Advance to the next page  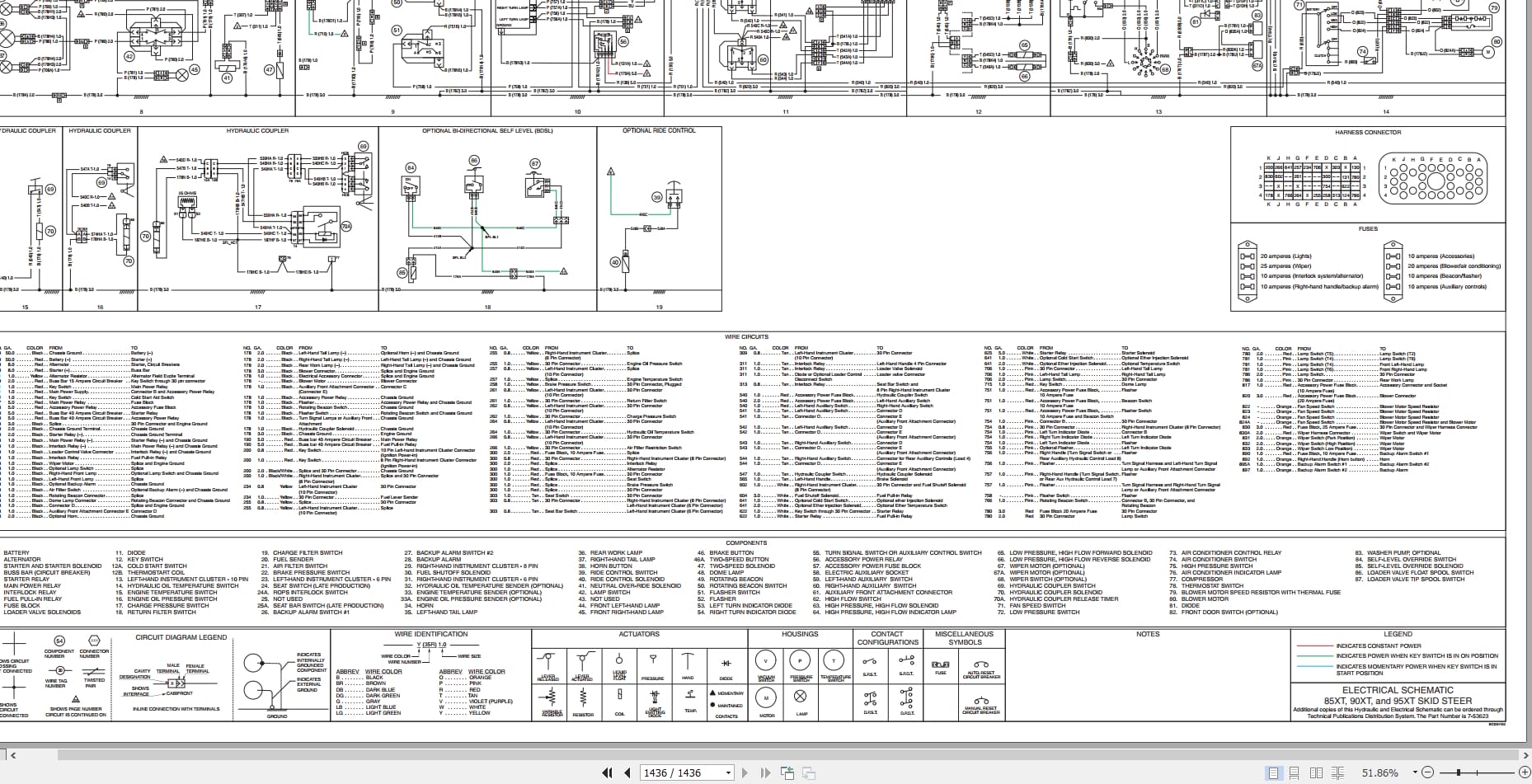(x=746, y=772)
